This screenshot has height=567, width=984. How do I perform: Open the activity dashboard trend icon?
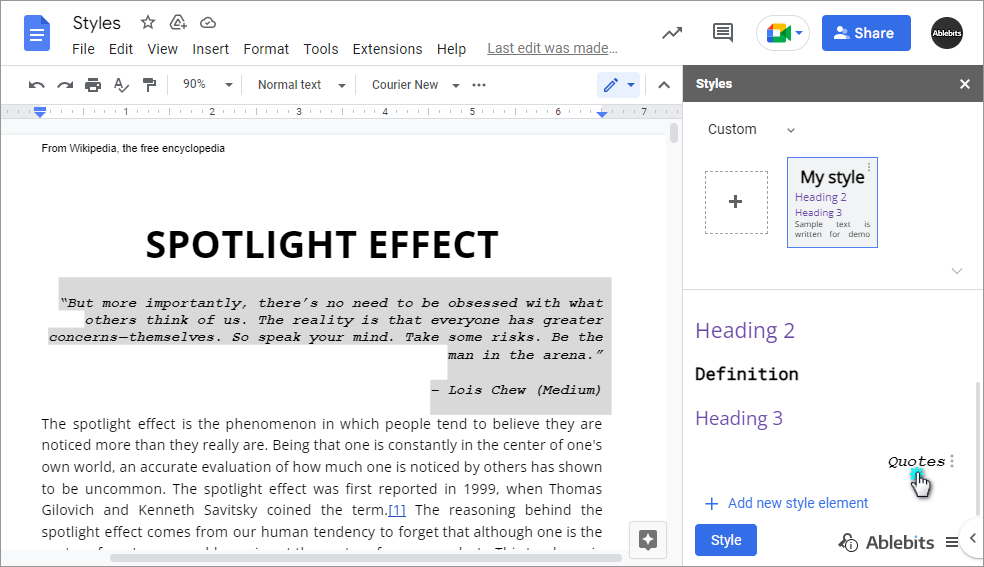[672, 33]
